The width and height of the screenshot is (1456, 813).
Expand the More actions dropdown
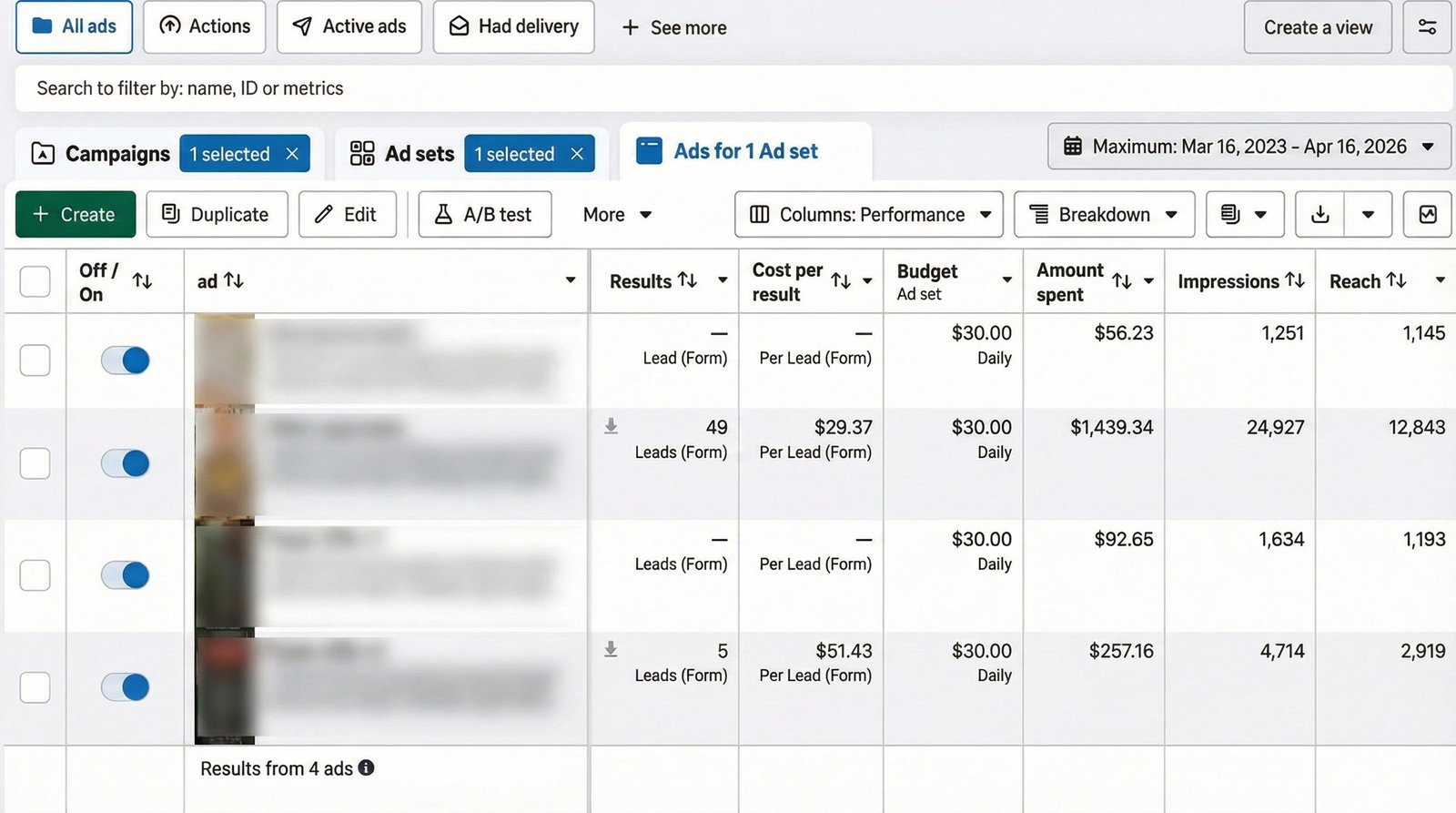[x=618, y=215]
